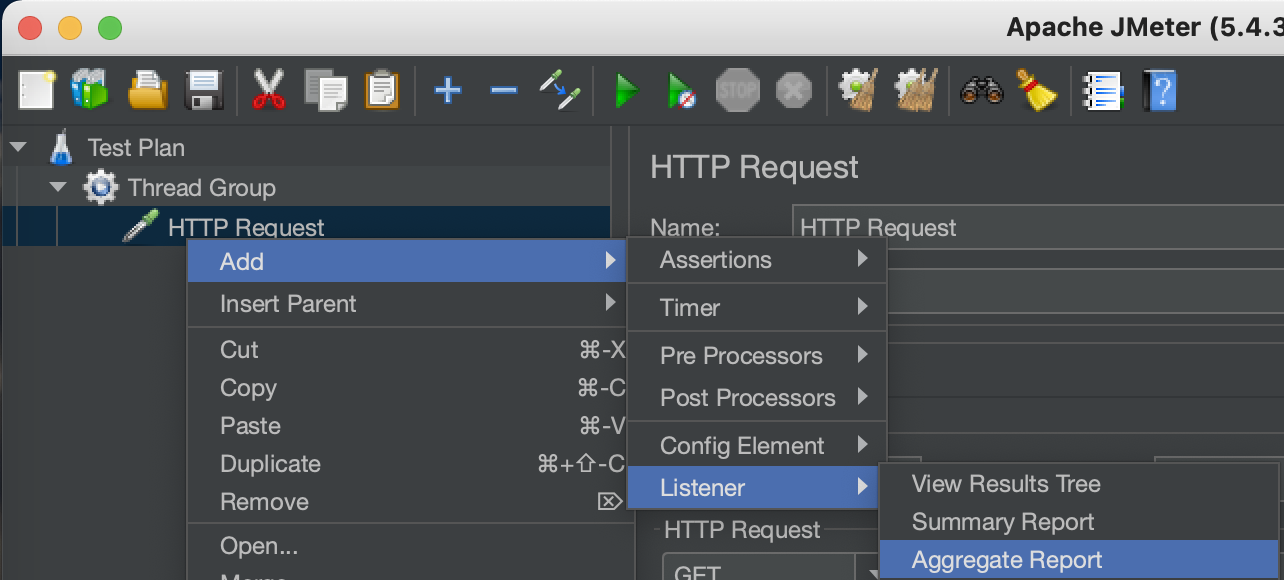The image size is (1284, 580).
Task: Click the Reset Search broom icon
Action: tap(1037, 90)
